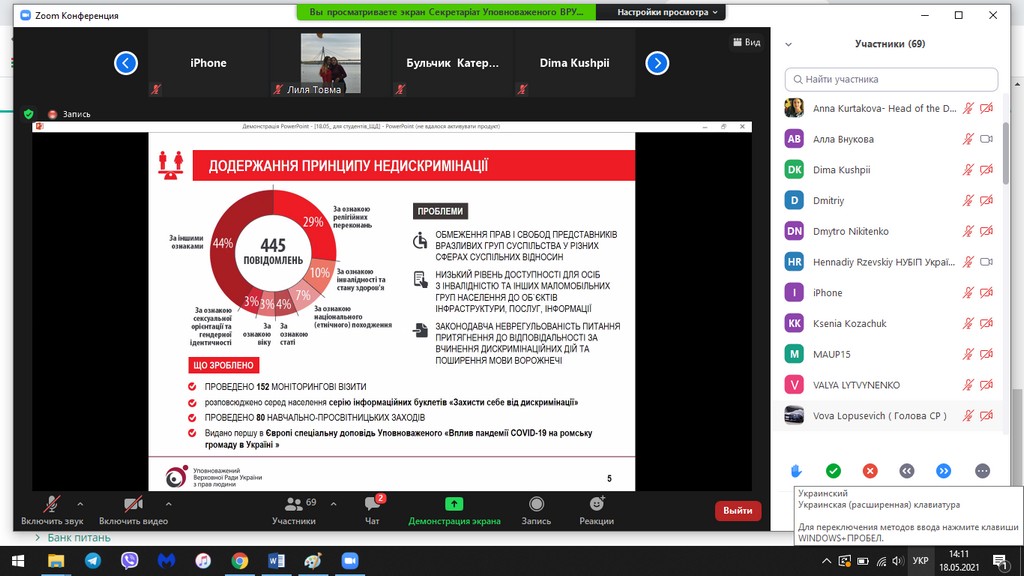1024x576 pixels.
Task: Click the Найти участника search field
Action: [x=891, y=79]
